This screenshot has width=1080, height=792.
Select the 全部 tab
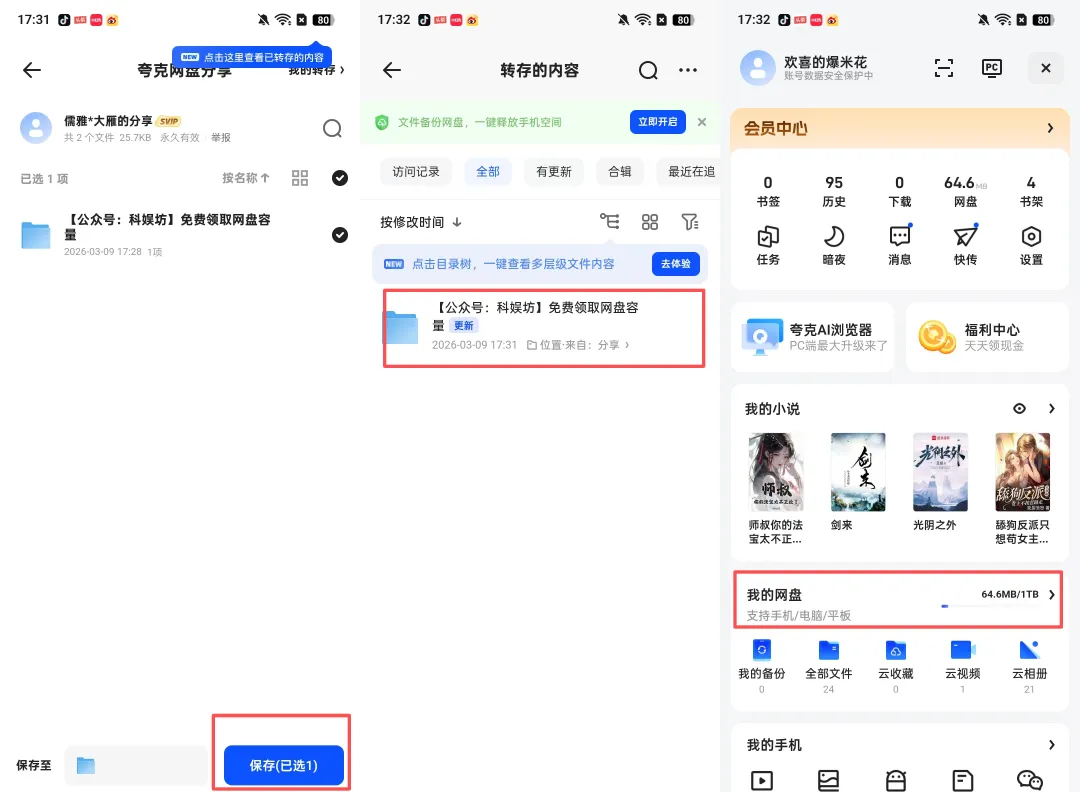pos(488,171)
